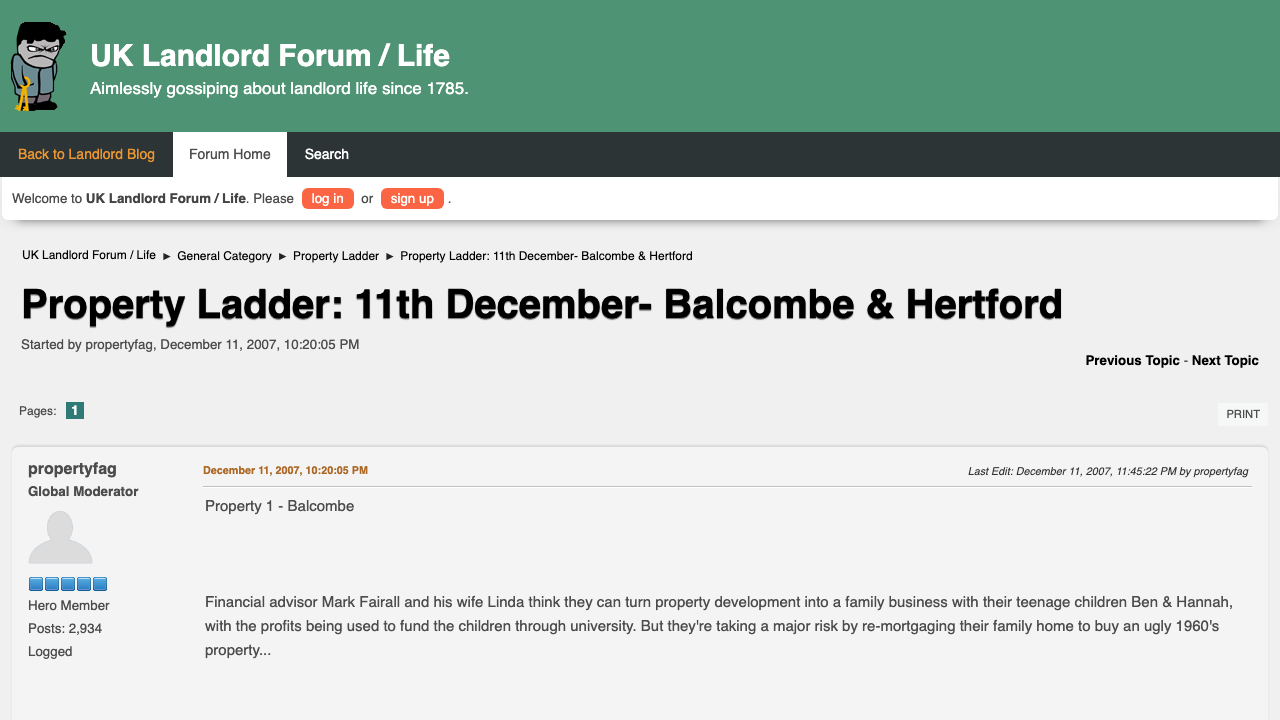Open the Back to Landlord Blog link

86,154
